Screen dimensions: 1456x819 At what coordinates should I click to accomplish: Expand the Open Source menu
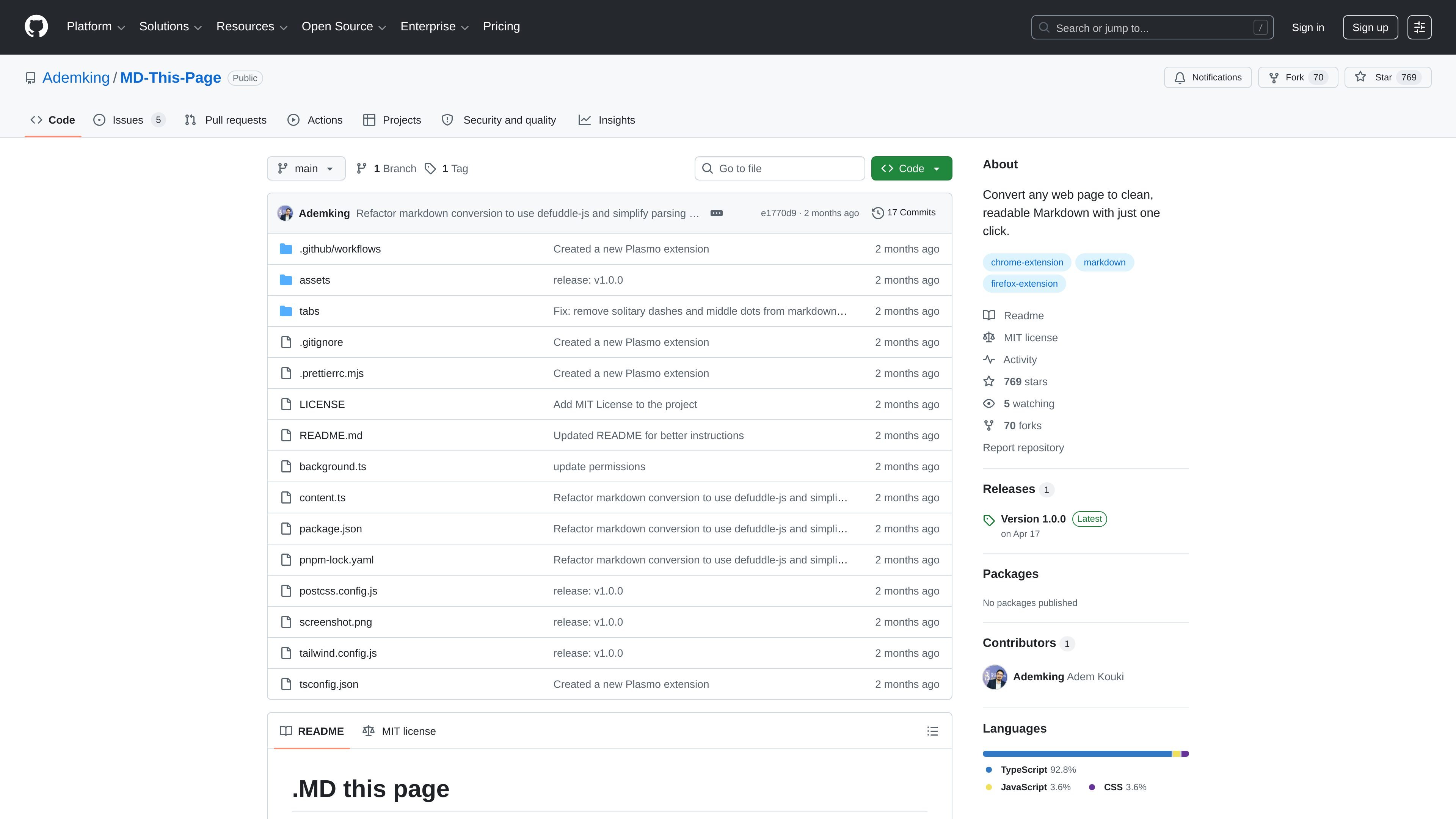(344, 27)
